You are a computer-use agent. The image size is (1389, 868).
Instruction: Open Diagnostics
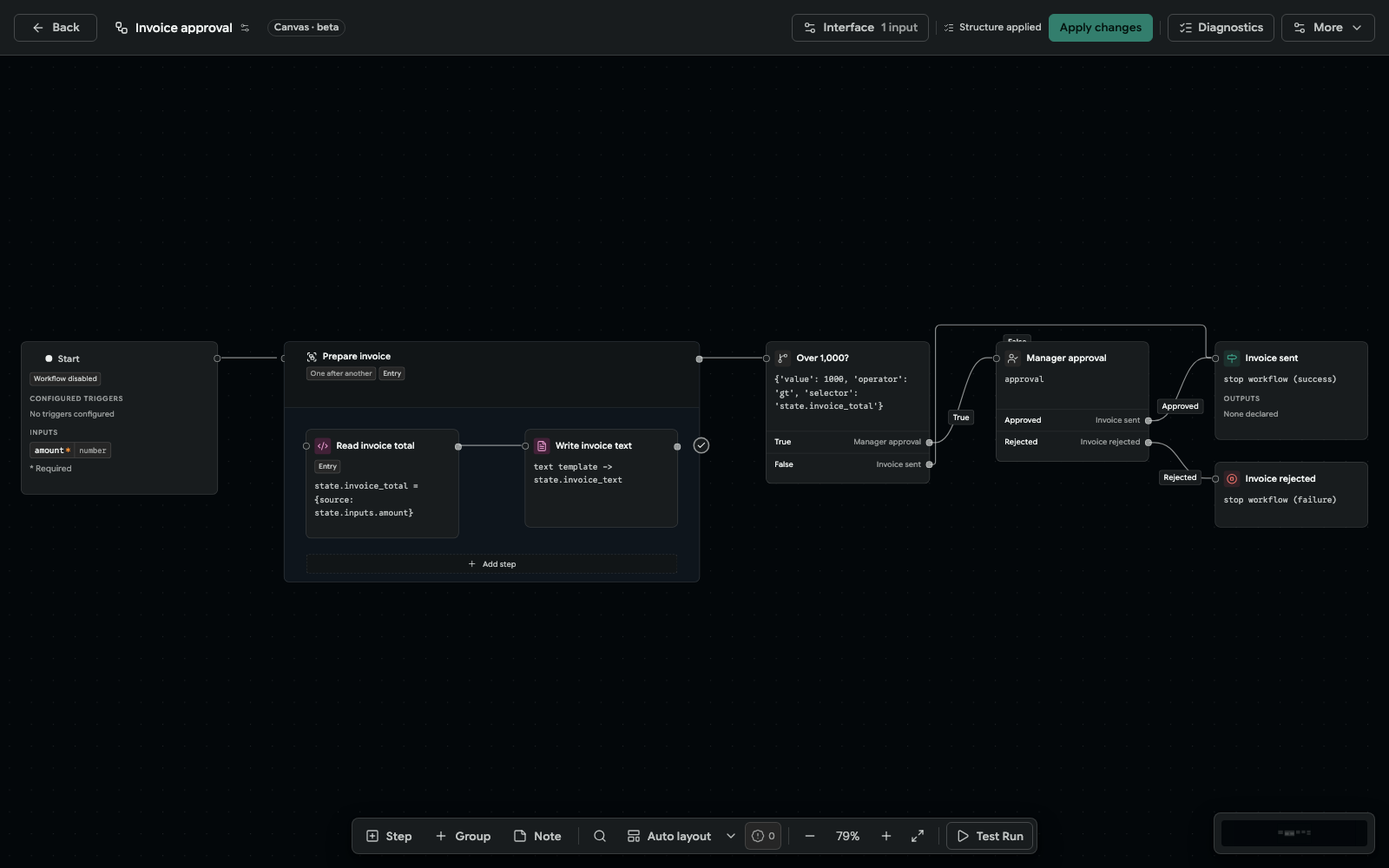tap(1221, 28)
